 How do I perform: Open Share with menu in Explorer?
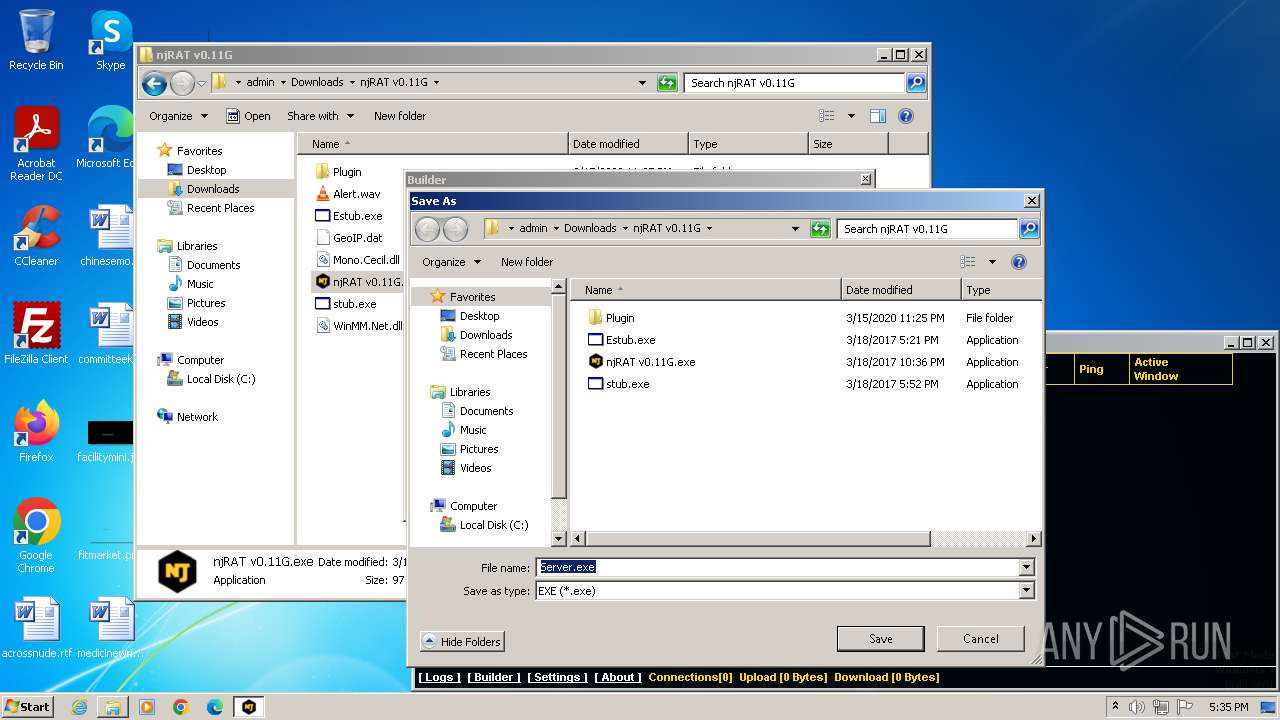320,116
